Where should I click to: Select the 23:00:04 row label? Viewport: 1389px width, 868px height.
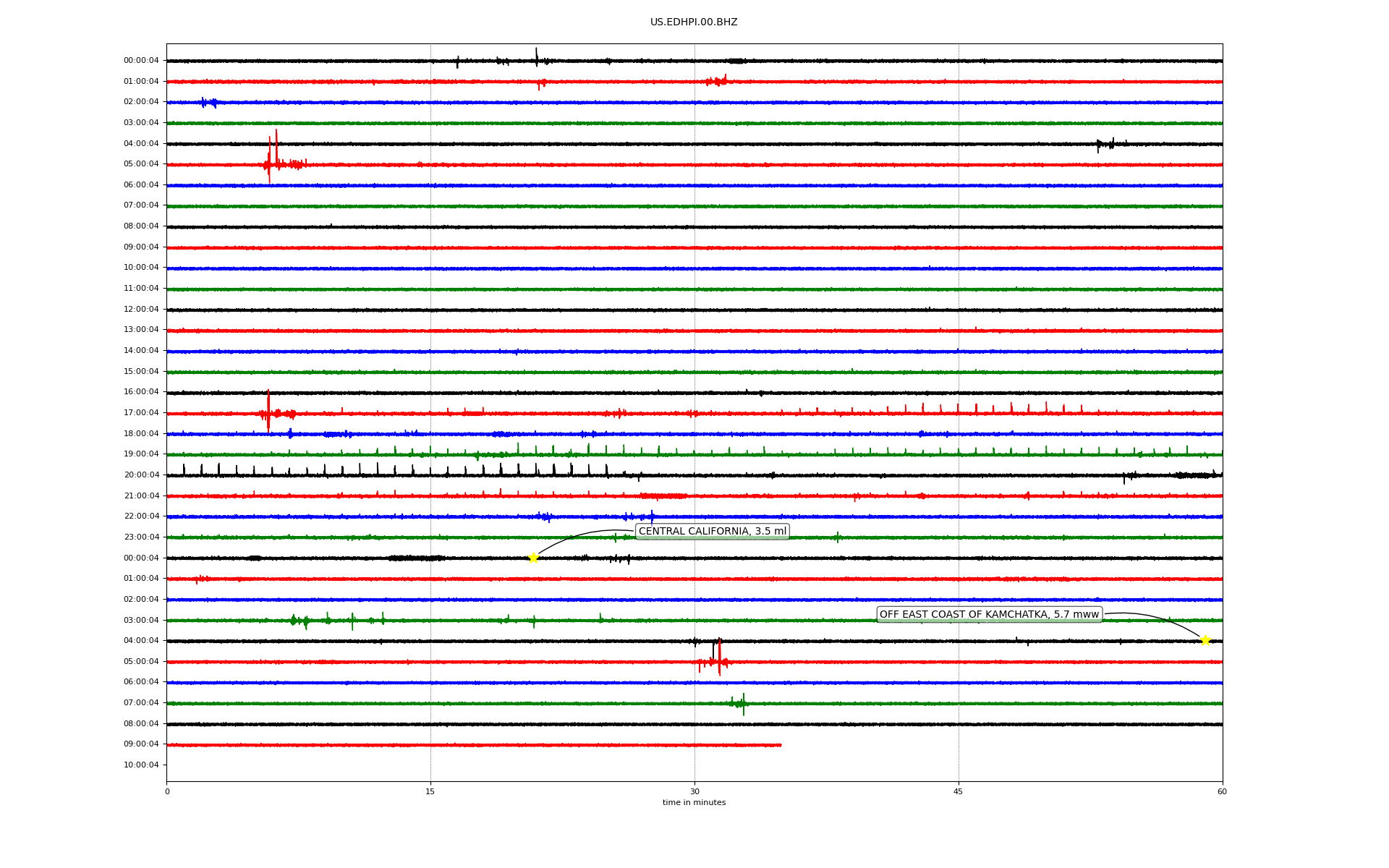pyautogui.click(x=141, y=537)
